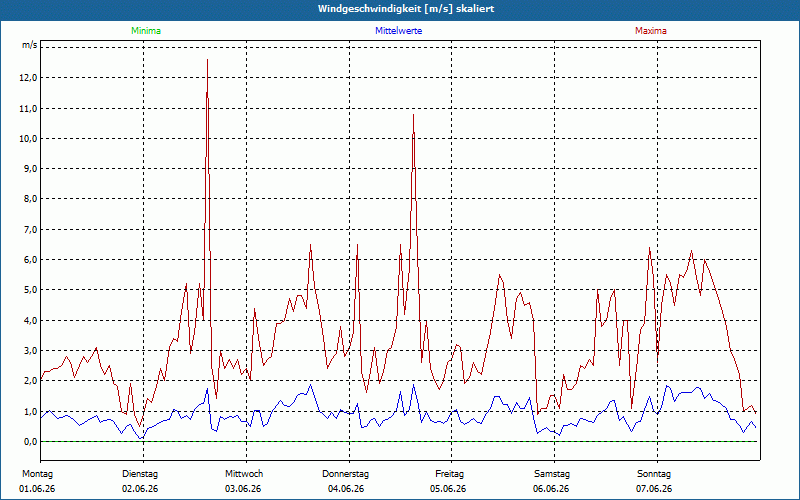Click the Sonntag day label
Image resolution: width=800 pixels, height=500 pixels.
[x=654, y=474]
